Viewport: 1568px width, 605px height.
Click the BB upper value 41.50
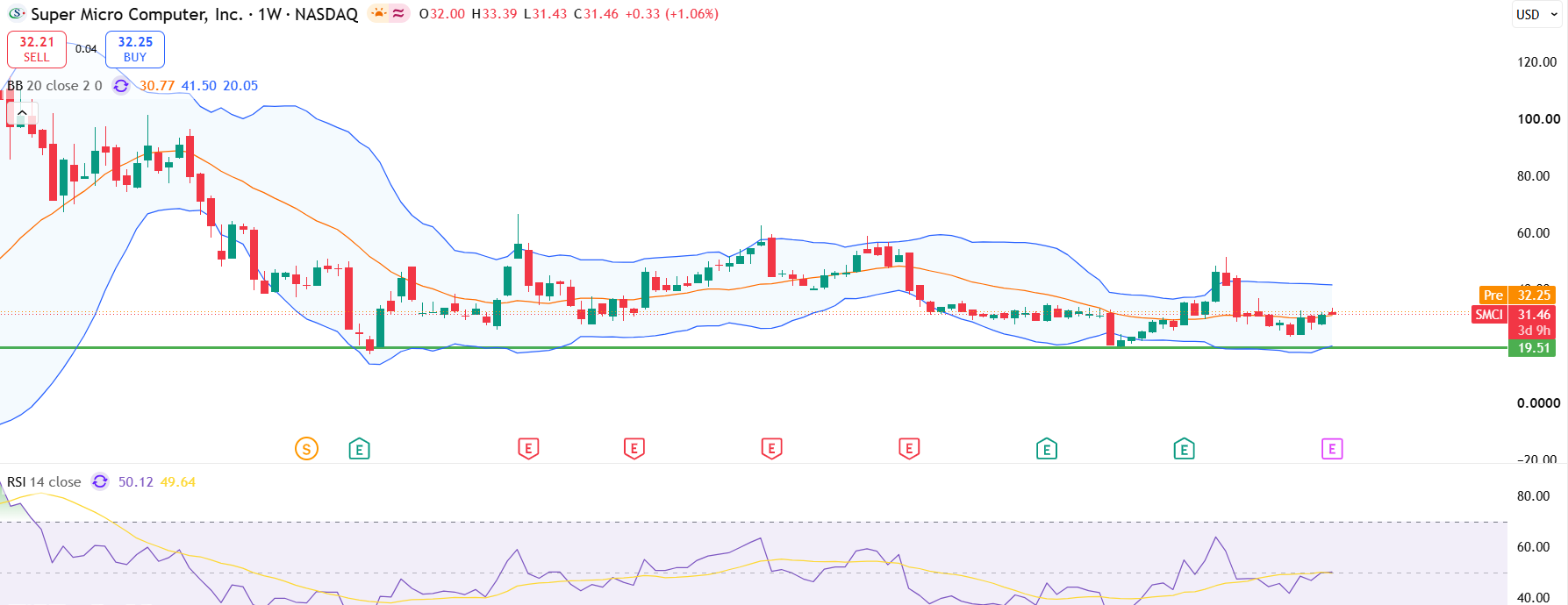point(199,86)
